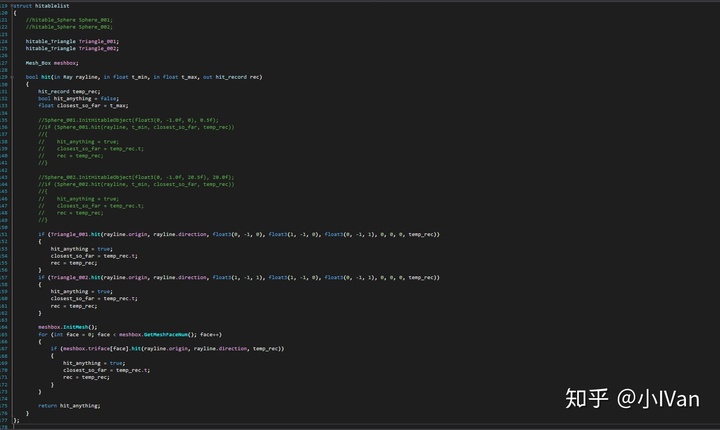Select the 'Mesh_Box meshbox;' declaration line
Viewport: 720px width, 430px height.
[x=52, y=63]
